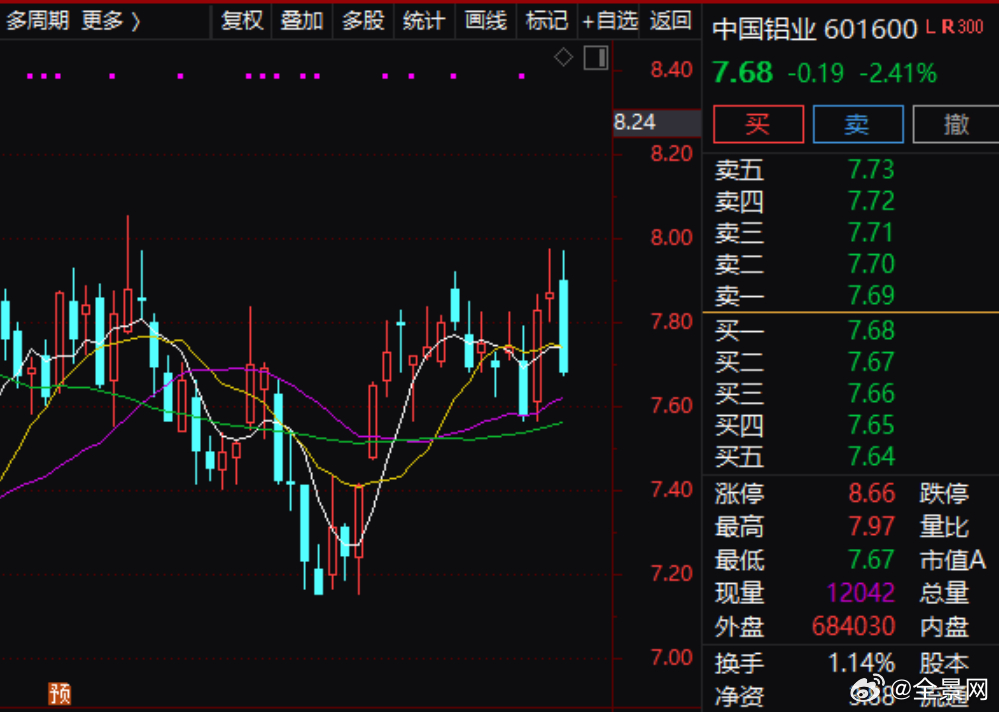999x712 pixels.
Task: Select the 卖一 price 7.69
Action: click(x=871, y=295)
